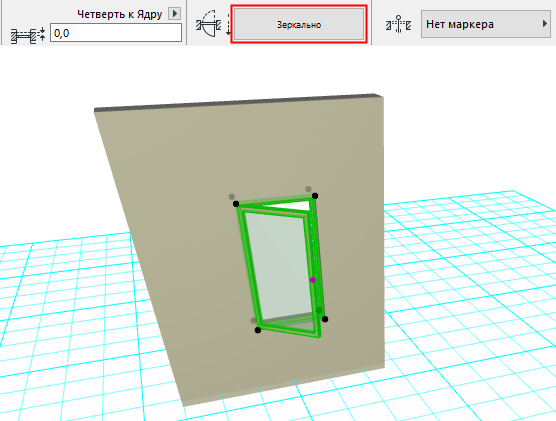This screenshot has height=421, width=556.
Task: Click the wall reveal depth icon
Action: [28, 35]
